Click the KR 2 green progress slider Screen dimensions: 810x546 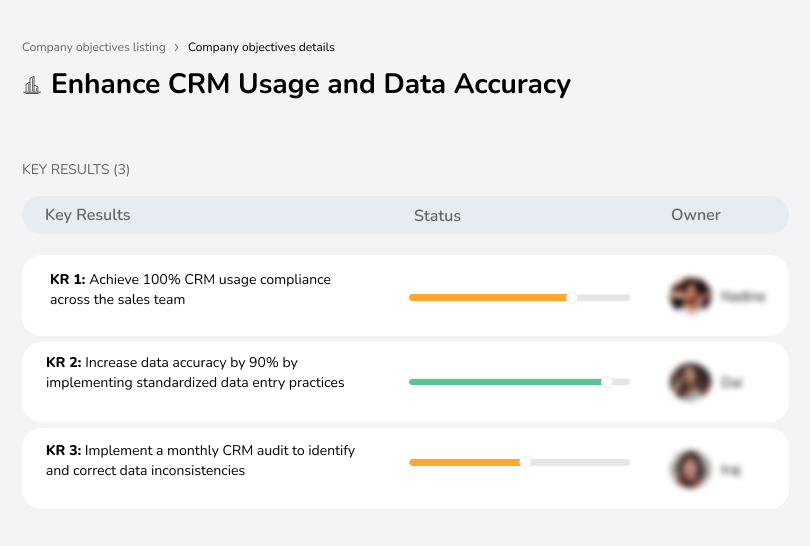pos(519,382)
